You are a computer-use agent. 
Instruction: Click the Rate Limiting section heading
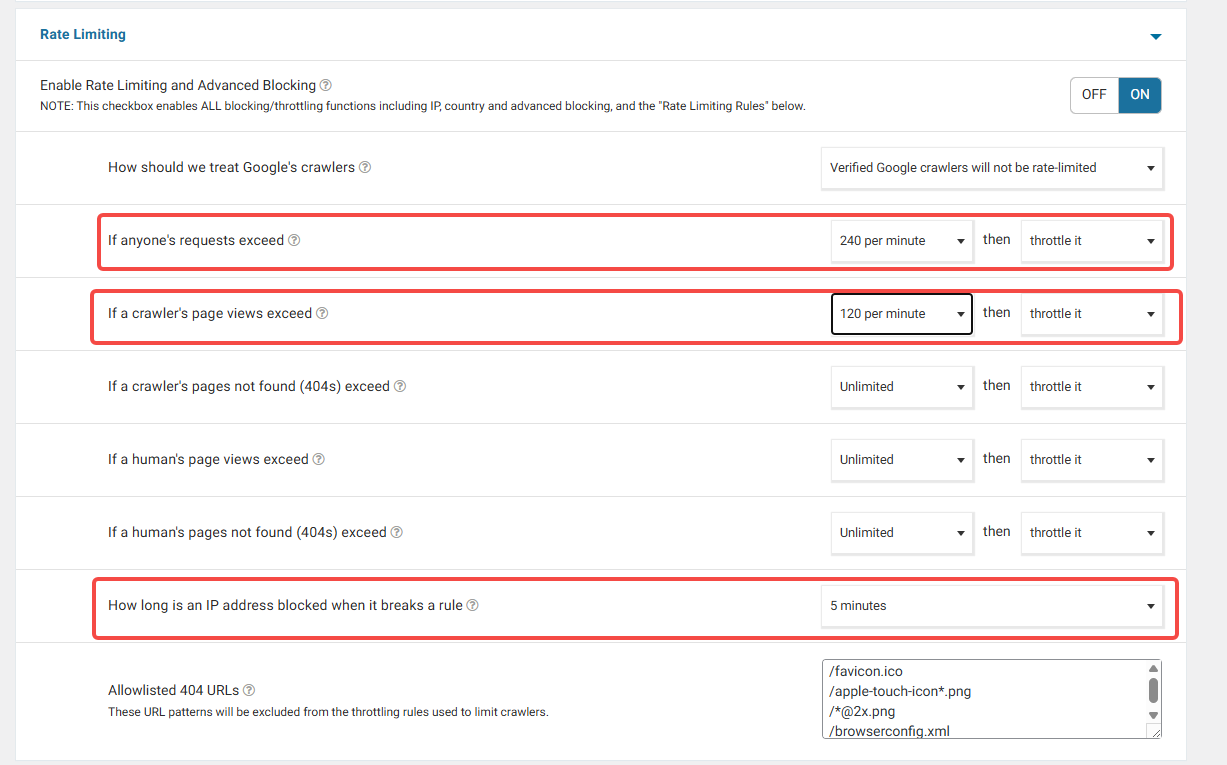83,34
